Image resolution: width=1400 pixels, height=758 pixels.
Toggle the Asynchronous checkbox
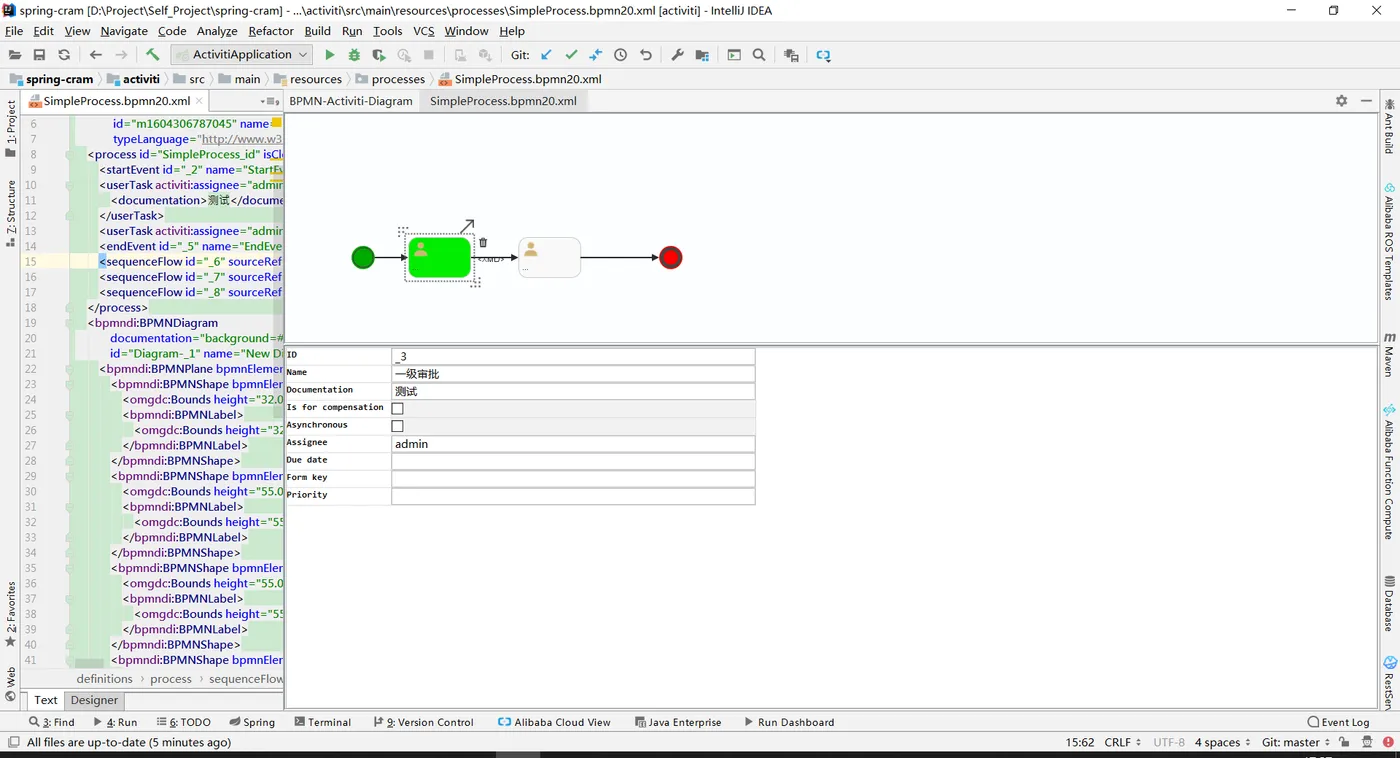(x=397, y=426)
